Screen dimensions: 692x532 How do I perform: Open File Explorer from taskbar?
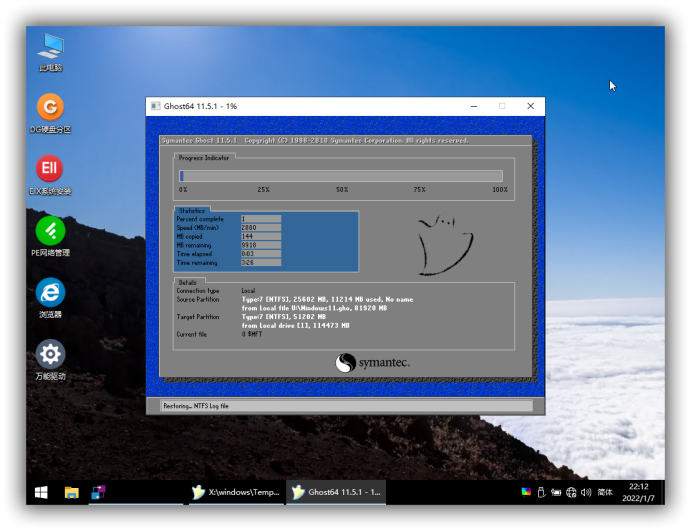click(71, 492)
